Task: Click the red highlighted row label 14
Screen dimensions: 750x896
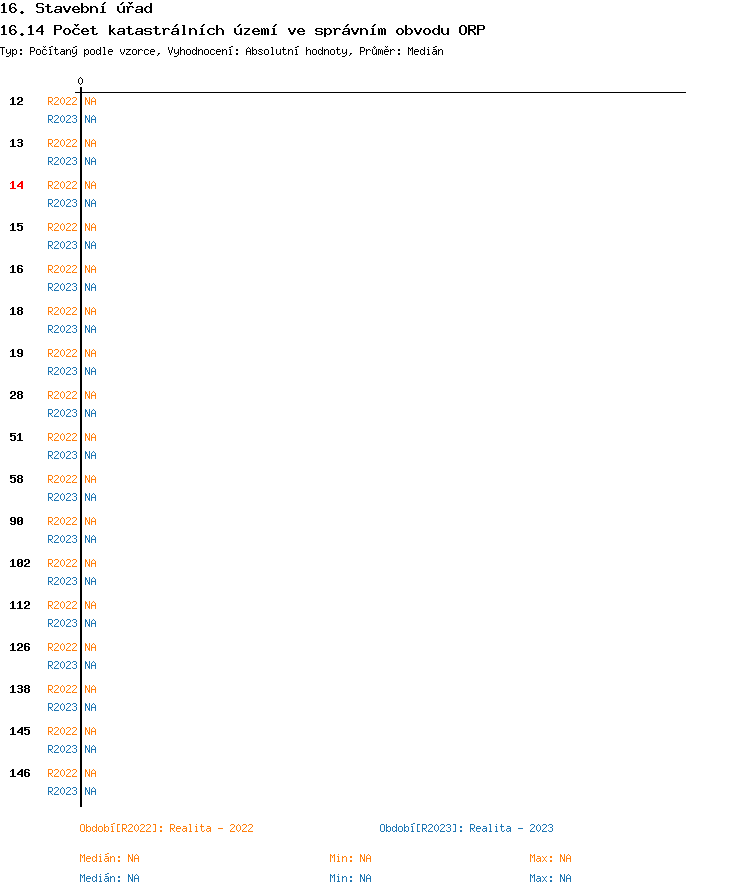Action: (x=17, y=185)
